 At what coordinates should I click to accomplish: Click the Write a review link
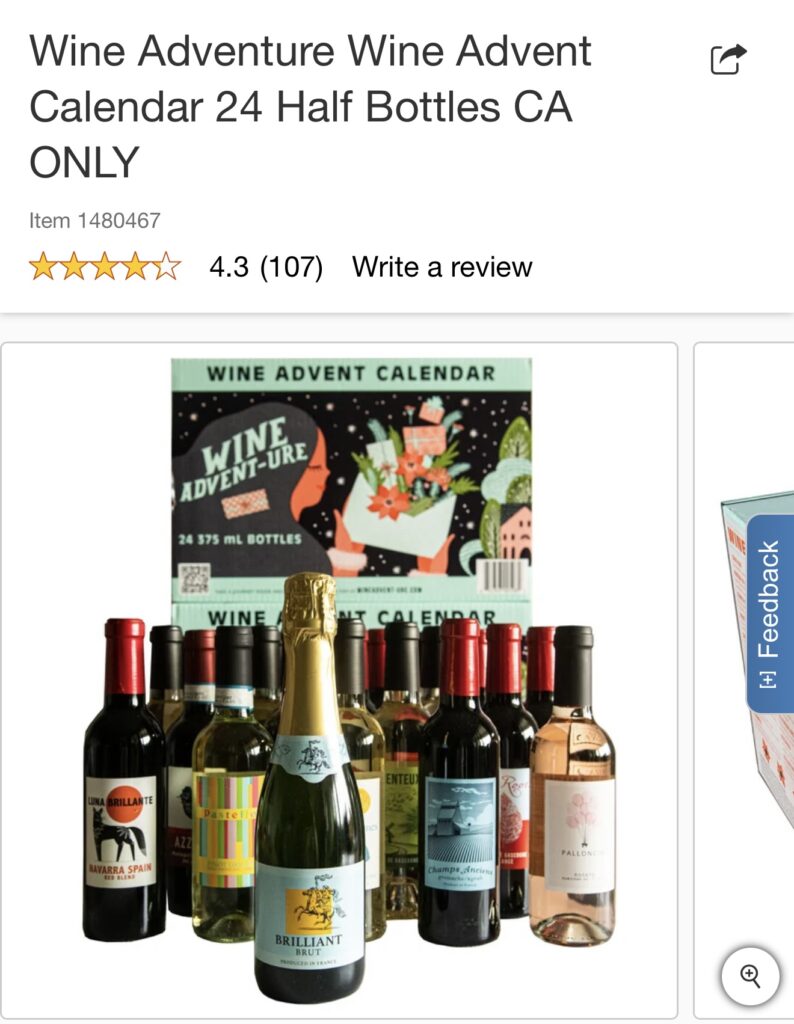tap(442, 267)
